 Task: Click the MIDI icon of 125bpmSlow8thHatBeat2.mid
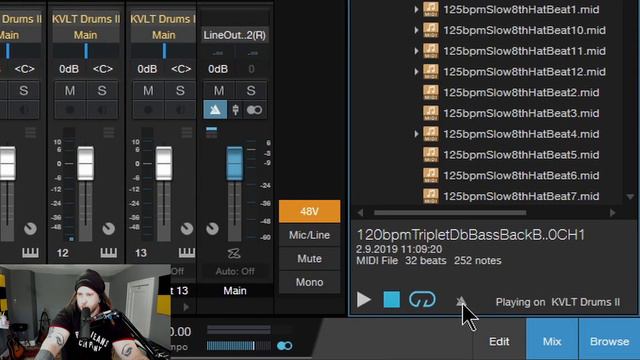[x=431, y=92]
